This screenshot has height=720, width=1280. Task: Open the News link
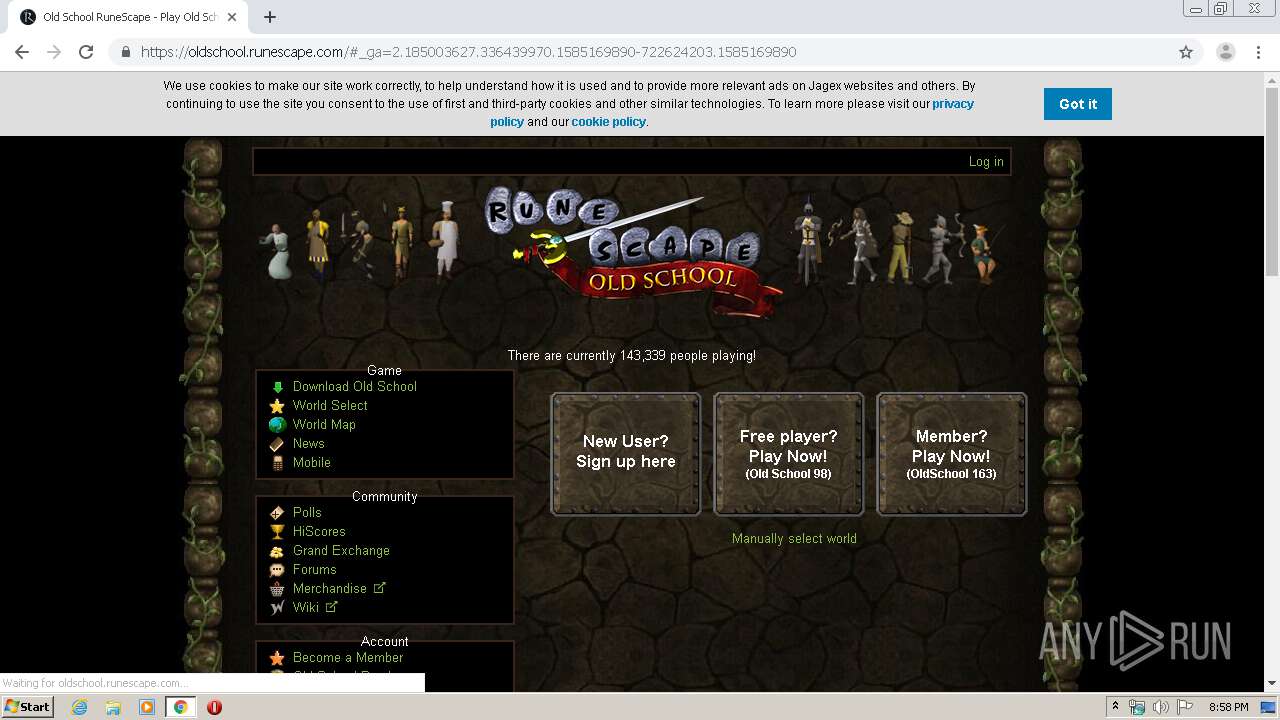(x=309, y=444)
